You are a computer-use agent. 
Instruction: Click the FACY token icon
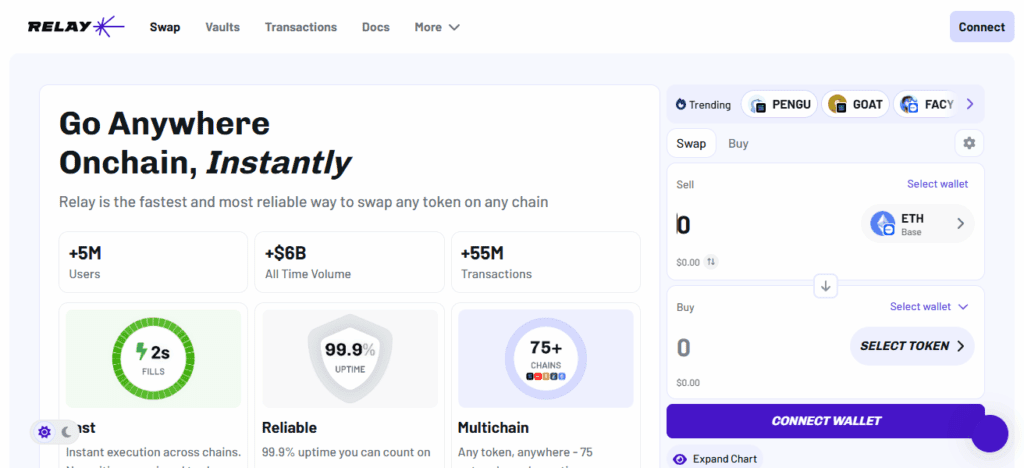point(909,104)
